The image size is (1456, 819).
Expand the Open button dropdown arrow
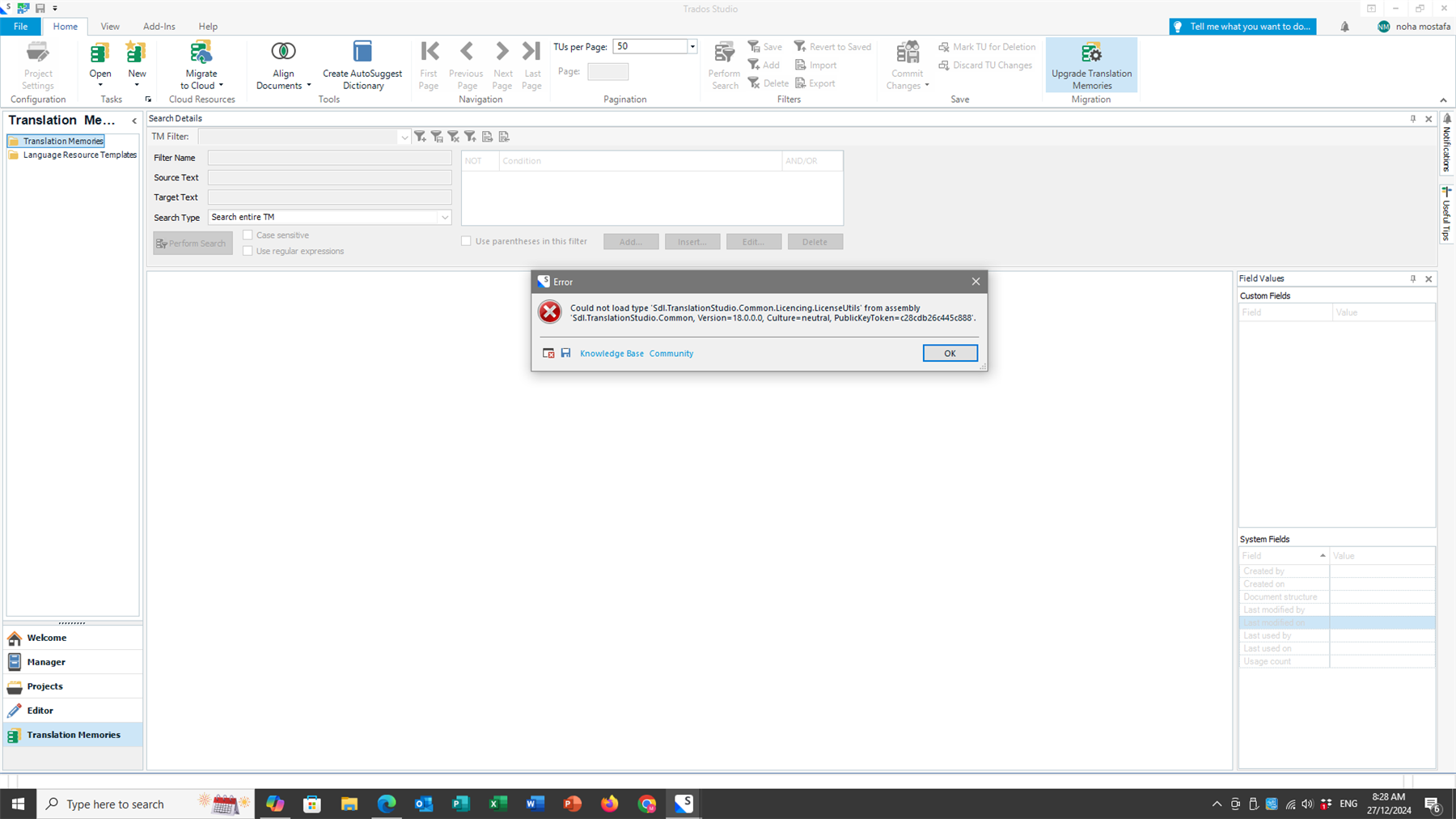click(100, 85)
